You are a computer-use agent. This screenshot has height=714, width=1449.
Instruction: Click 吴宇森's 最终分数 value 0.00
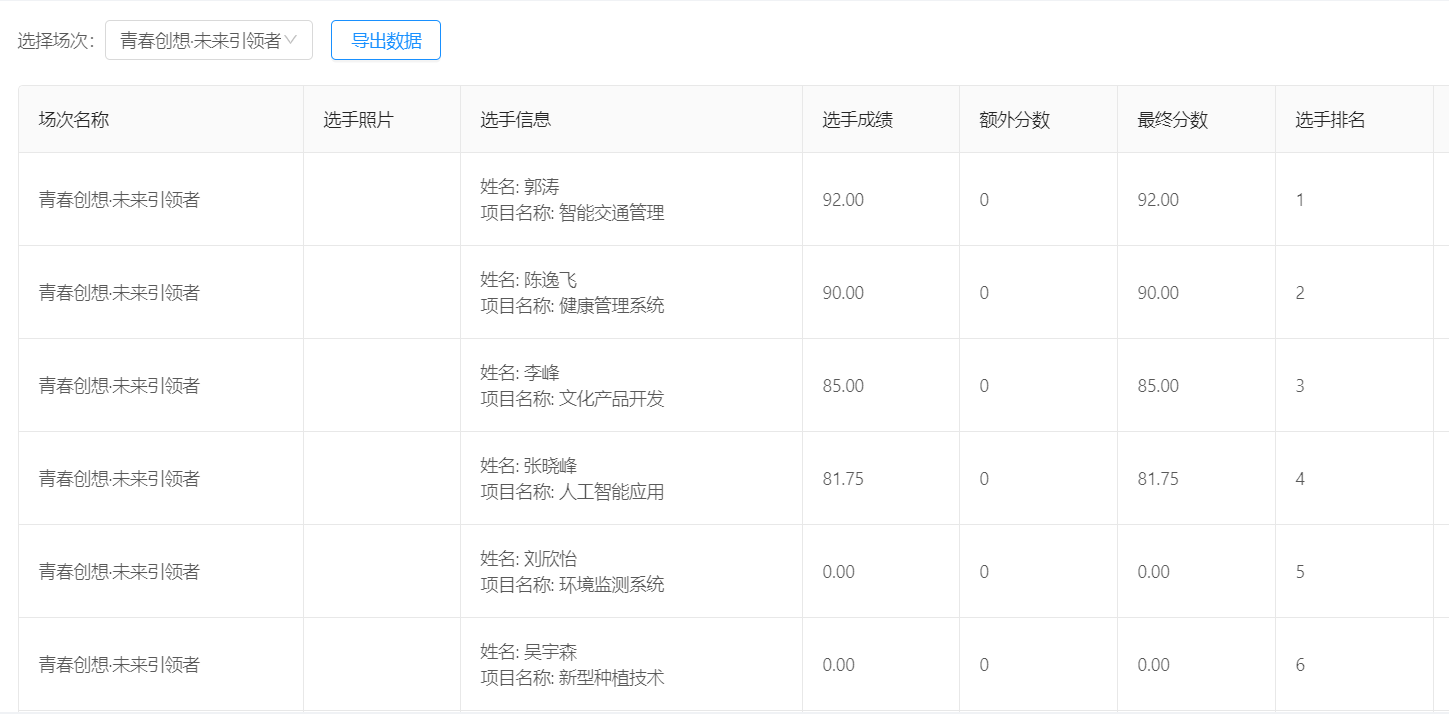(1154, 665)
